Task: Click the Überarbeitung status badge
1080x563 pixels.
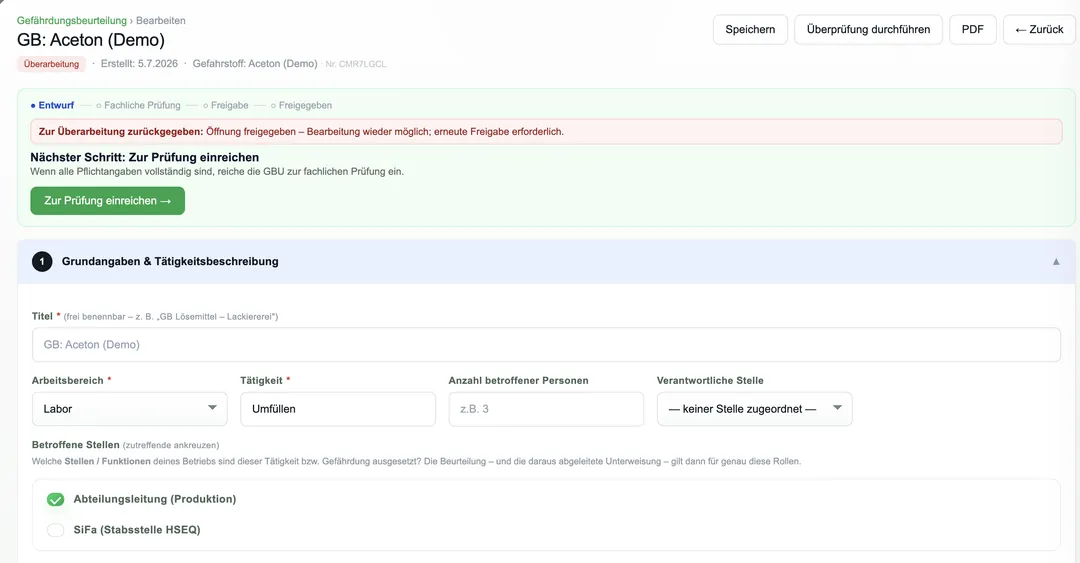Action: click(52, 64)
